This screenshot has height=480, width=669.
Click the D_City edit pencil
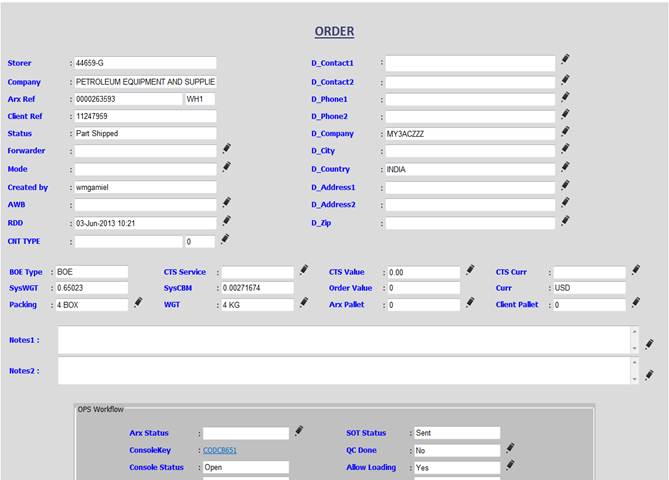[x=565, y=148]
